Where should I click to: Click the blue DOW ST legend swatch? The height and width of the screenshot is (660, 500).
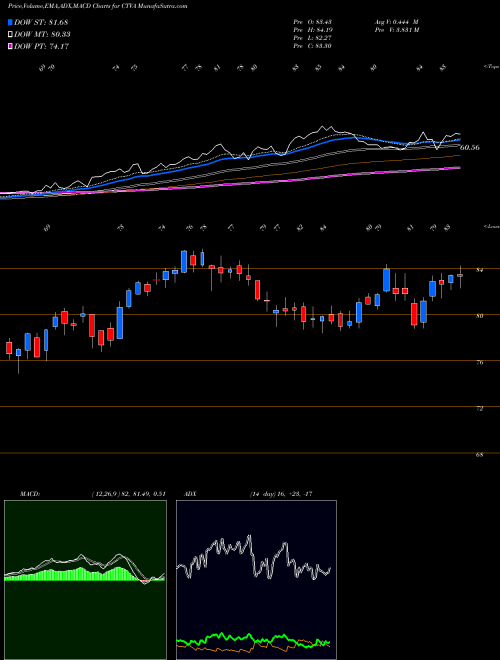click(10, 22)
